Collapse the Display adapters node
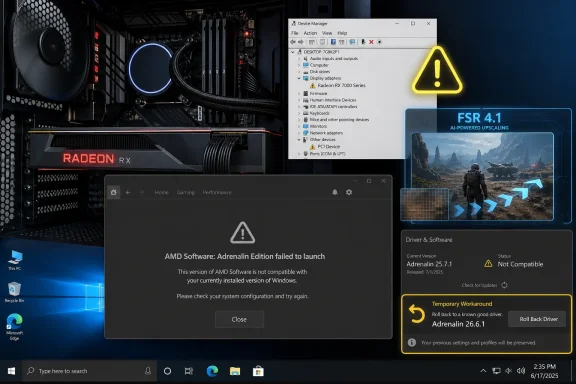Image resolution: width=576 pixels, height=384 pixels. coord(299,78)
